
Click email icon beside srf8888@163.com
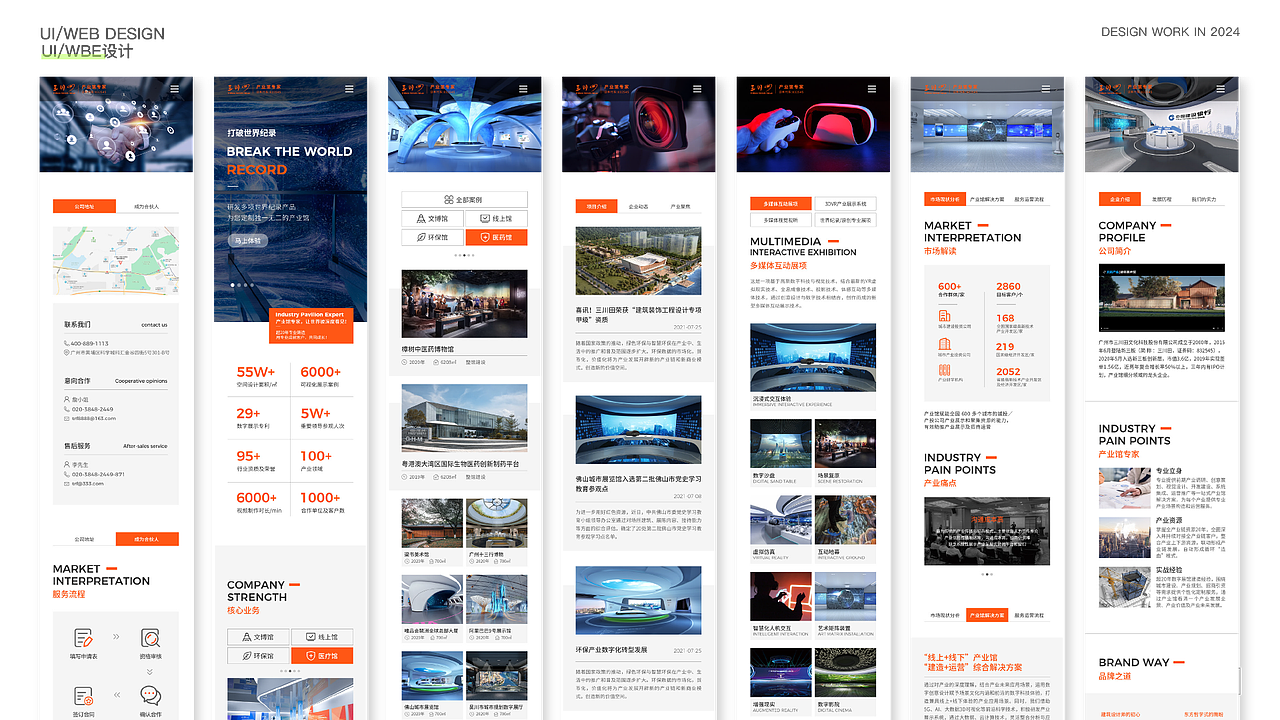(67, 418)
